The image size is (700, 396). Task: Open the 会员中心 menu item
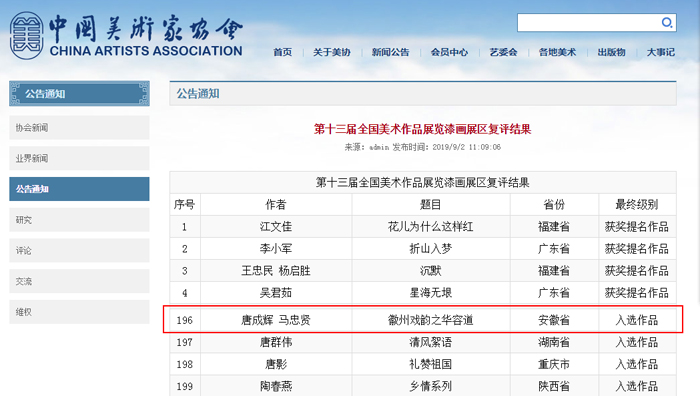pyautogui.click(x=449, y=52)
